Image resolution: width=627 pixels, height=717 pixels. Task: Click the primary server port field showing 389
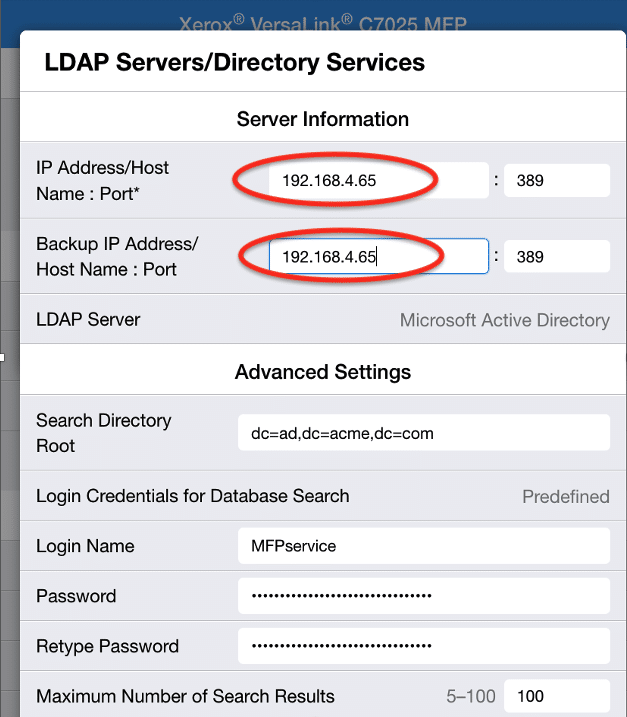[557, 180]
